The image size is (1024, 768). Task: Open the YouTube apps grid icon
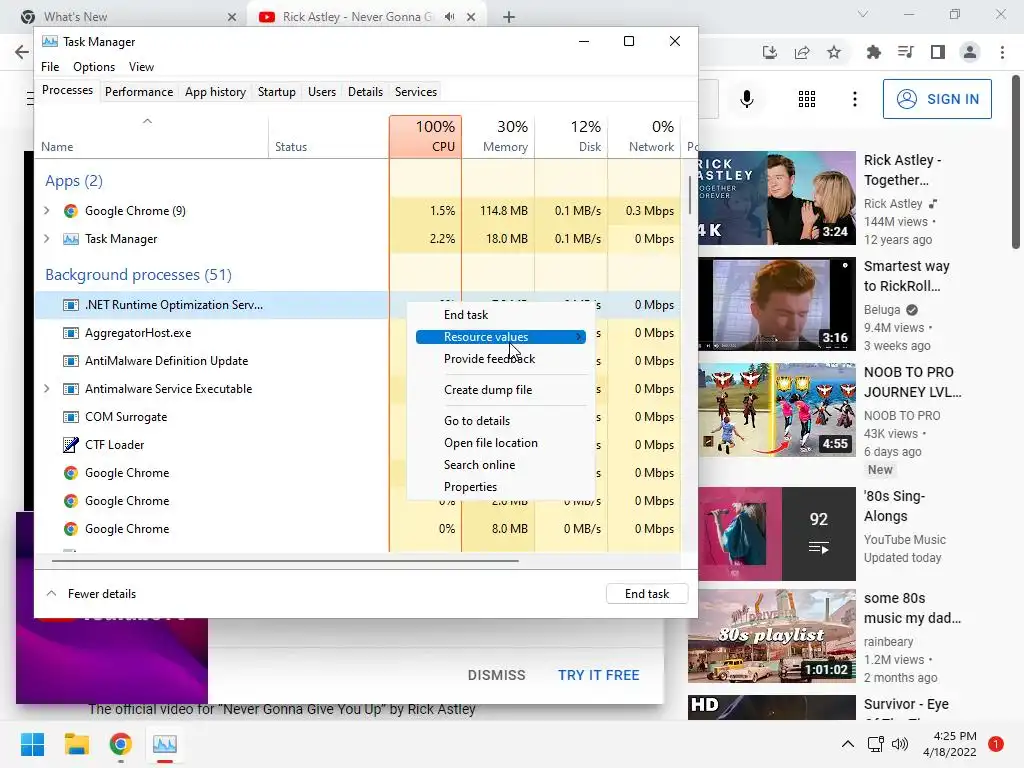pos(807,99)
